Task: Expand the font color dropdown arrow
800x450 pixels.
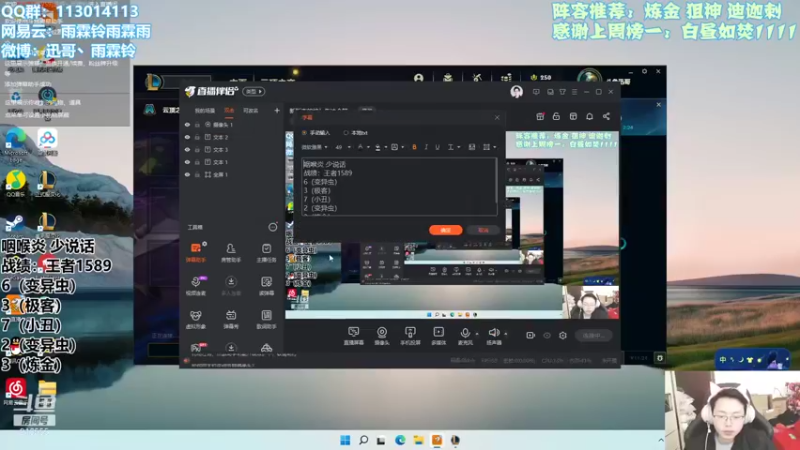Action: pyautogui.click(x=368, y=147)
